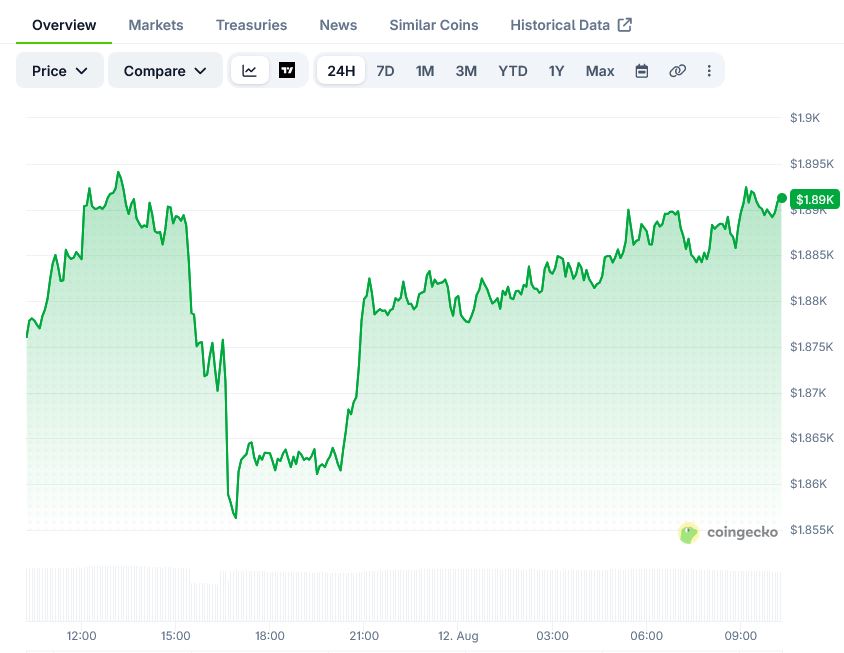The height and width of the screenshot is (653, 844).
Task: Switch to the Markets tab
Action: 156,25
